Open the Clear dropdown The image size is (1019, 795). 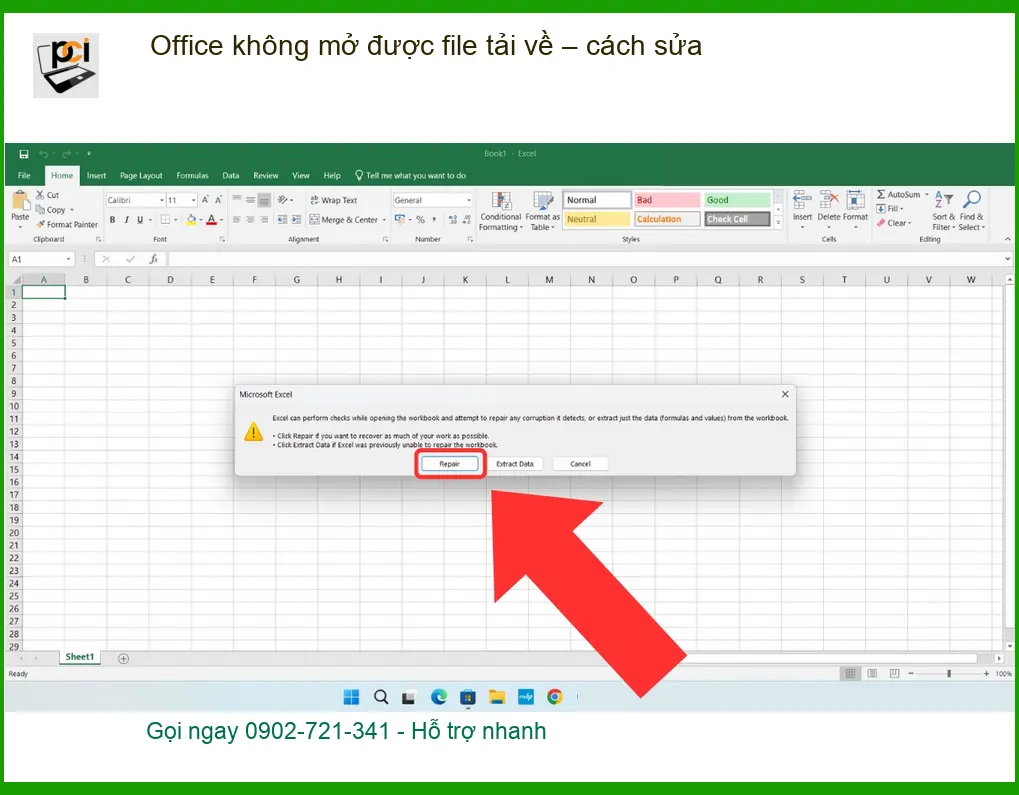pyautogui.click(x=894, y=223)
